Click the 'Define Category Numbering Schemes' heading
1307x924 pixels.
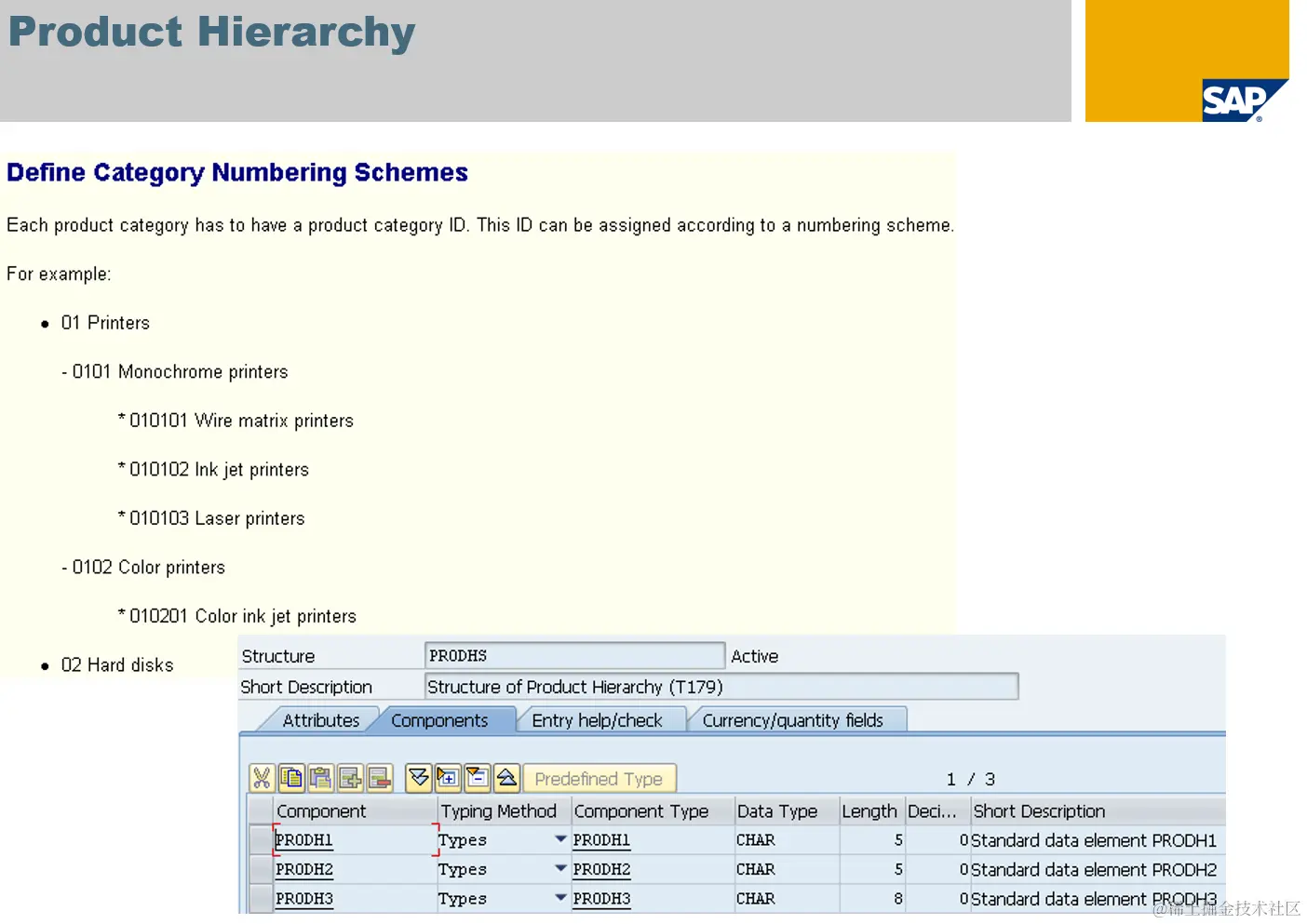click(237, 173)
